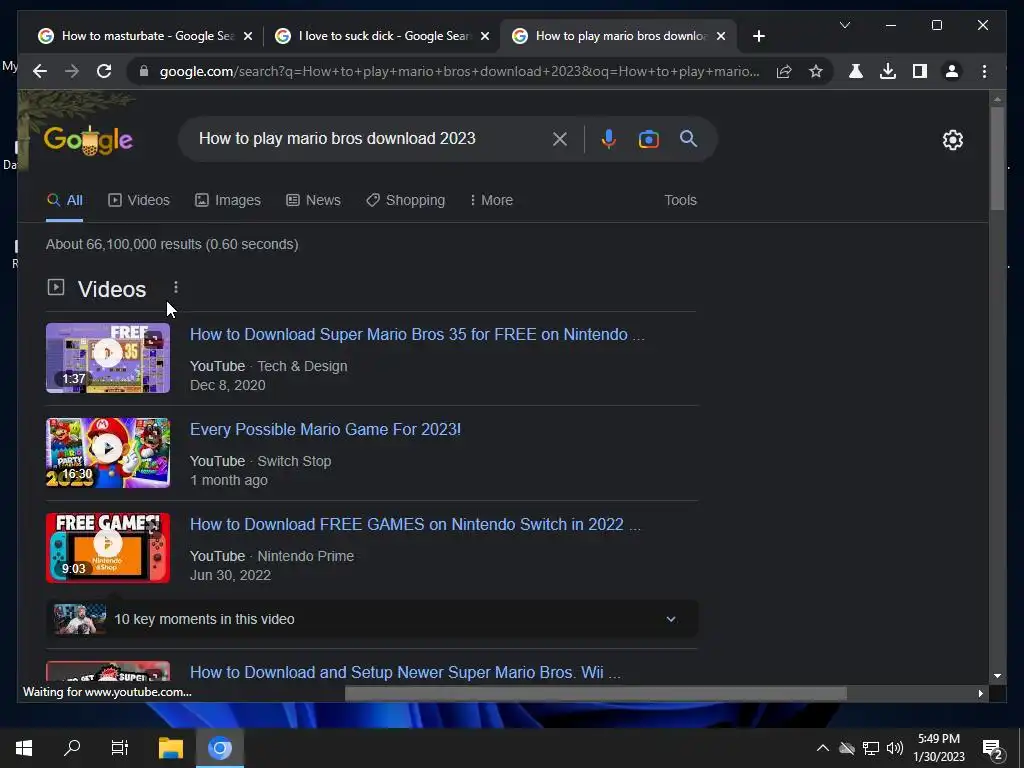Image resolution: width=1024 pixels, height=768 pixels.
Task: Switch to the Shopping search tab
Action: (406, 200)
